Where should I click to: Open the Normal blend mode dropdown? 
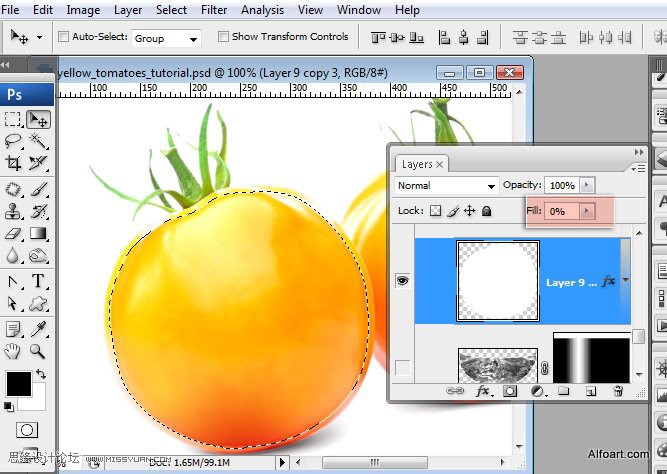click(446, 186)
